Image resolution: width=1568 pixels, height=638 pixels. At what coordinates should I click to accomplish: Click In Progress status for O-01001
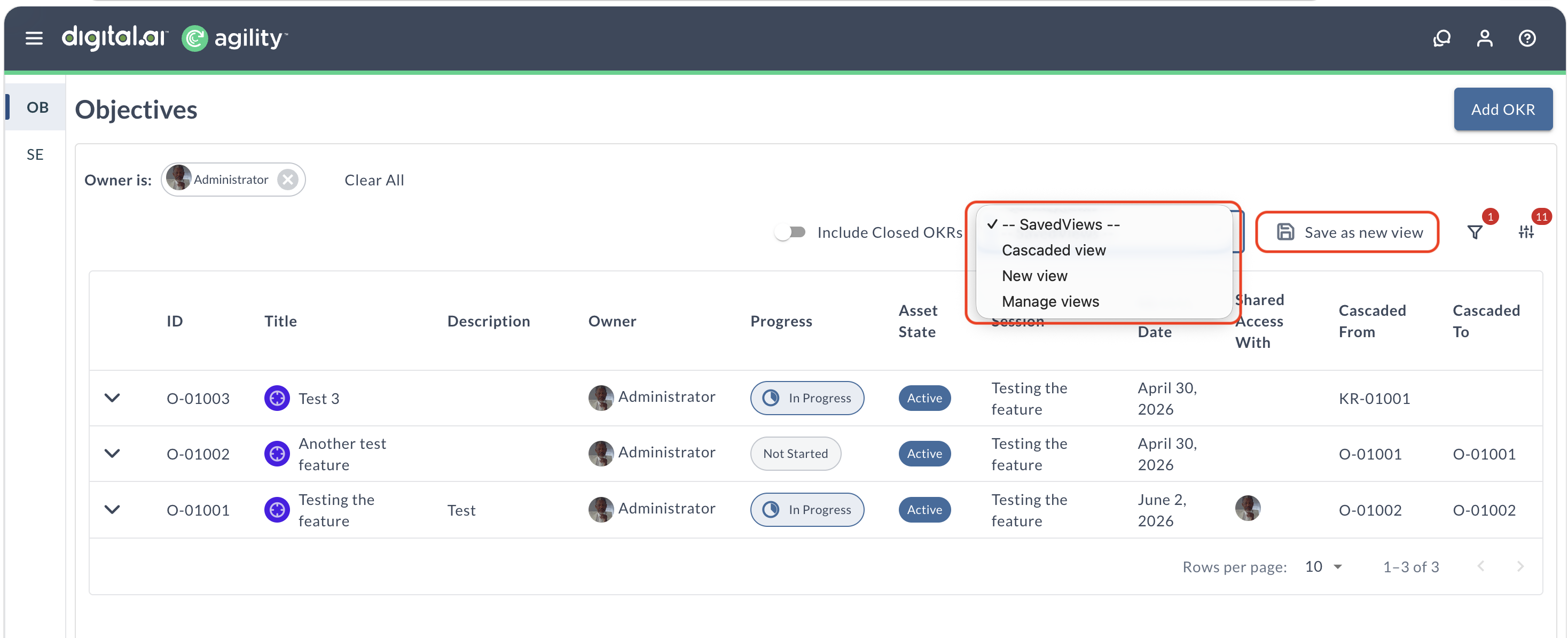[x=807, y=510]
